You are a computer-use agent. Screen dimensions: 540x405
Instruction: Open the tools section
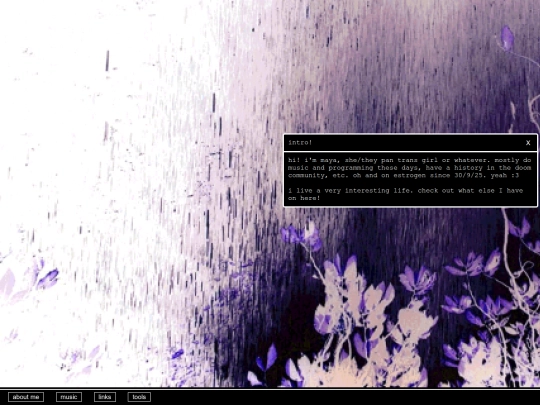tap(139, 397)
